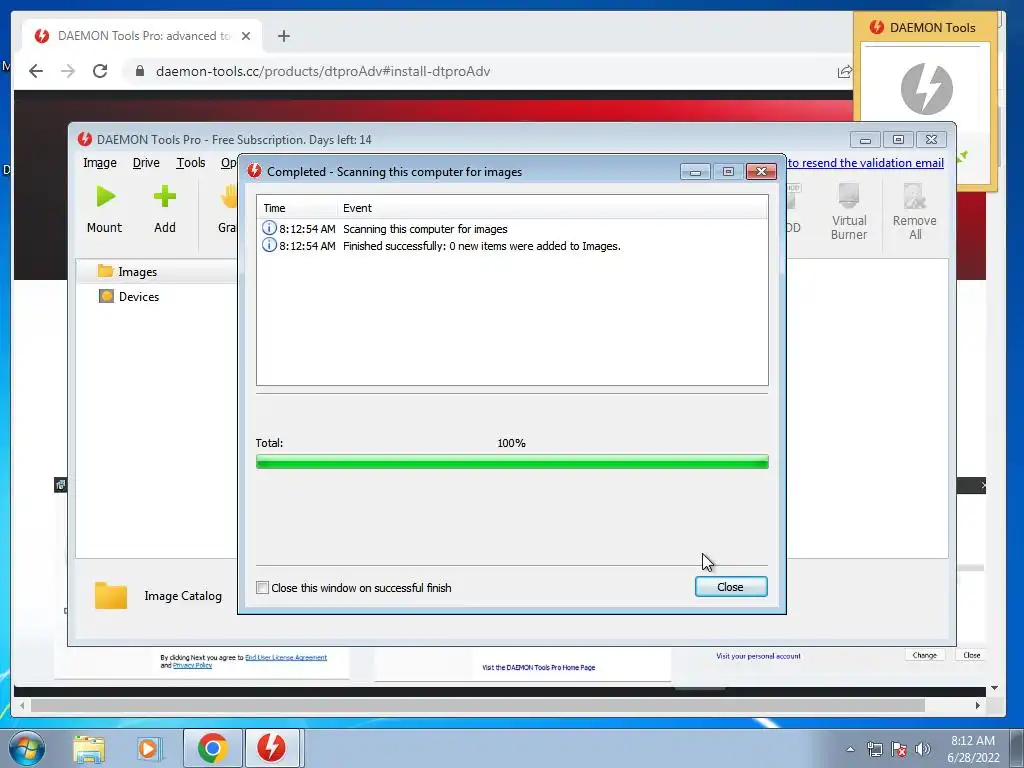Open Windows Media Player from taskbar

pyautogui.click(x=149, y=748)
